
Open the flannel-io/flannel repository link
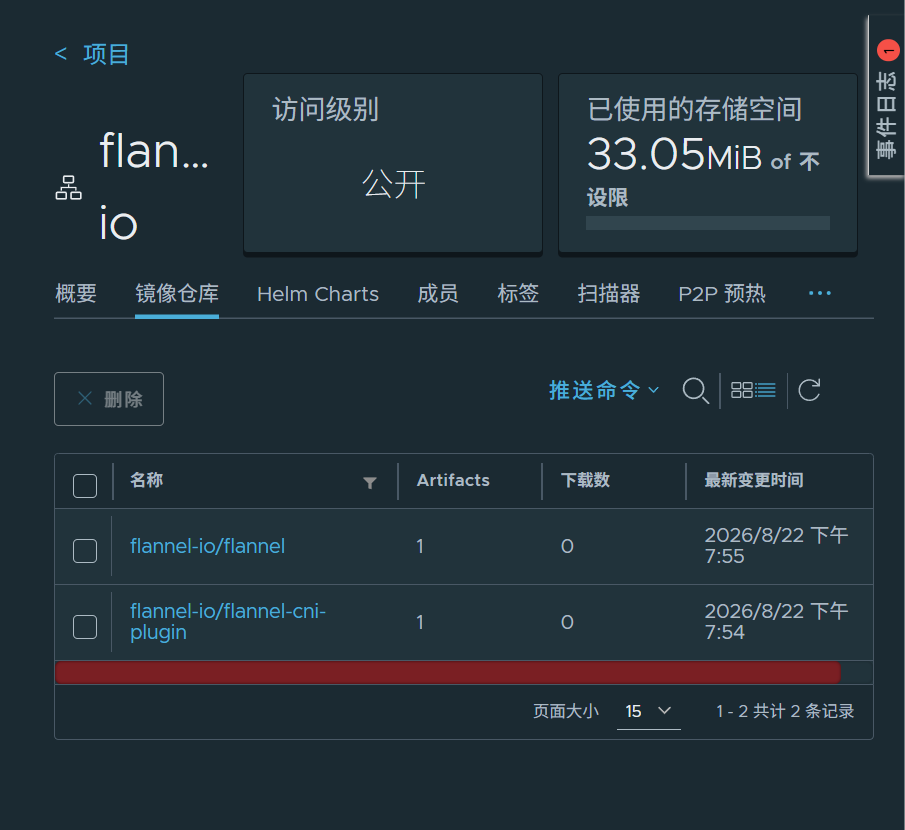(x=208, y=546)
